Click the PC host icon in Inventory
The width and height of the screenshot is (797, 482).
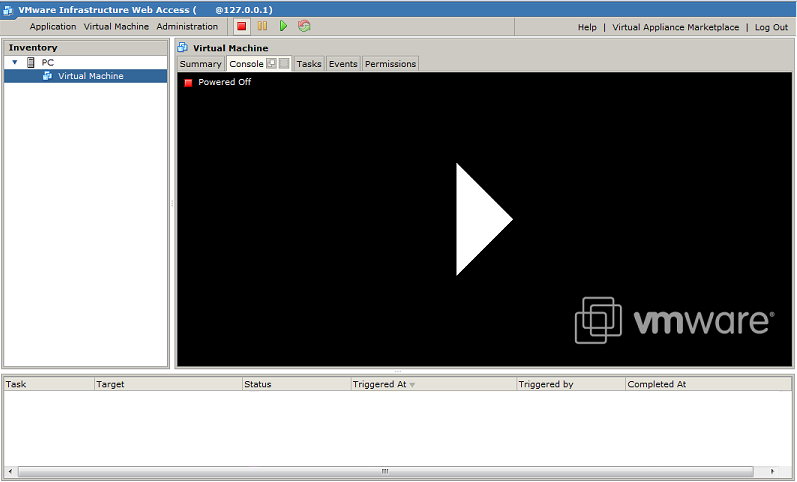click(31, 62)
